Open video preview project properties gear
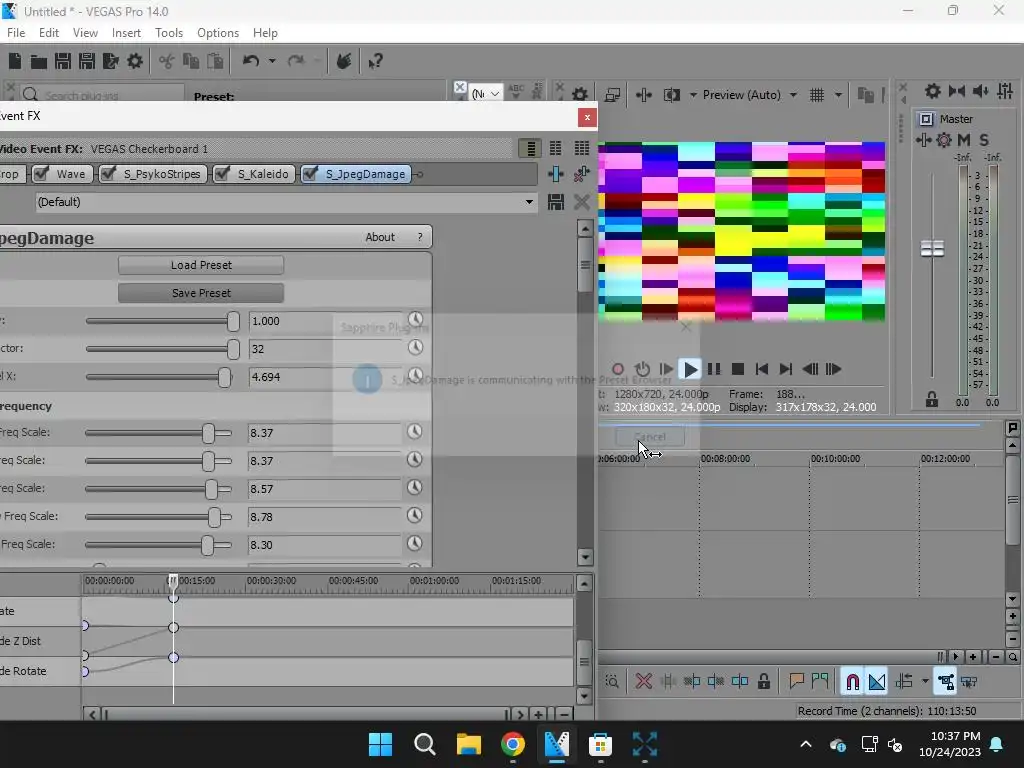The image size is (1024, 768). click(x=580, y=95)
